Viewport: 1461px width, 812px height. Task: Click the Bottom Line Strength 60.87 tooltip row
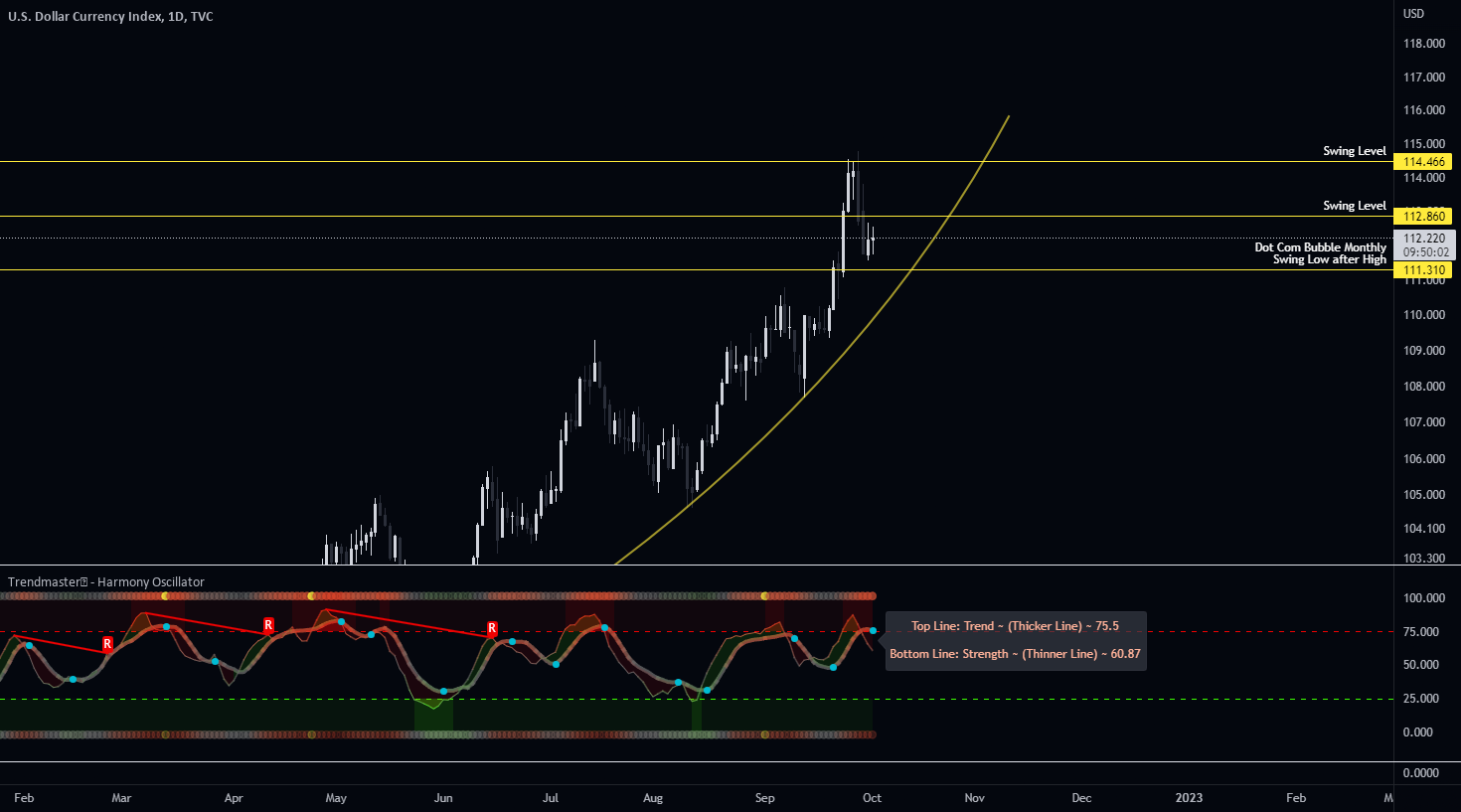[x=1015, y=654]
